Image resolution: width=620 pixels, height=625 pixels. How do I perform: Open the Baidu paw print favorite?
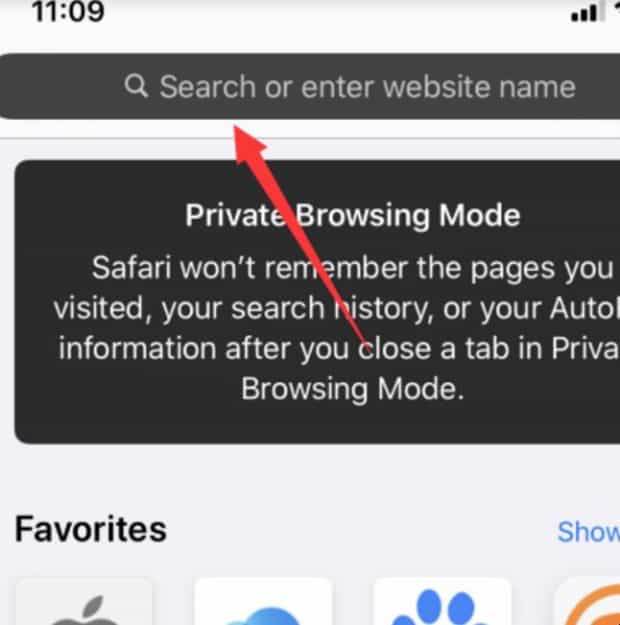(442, 601)
